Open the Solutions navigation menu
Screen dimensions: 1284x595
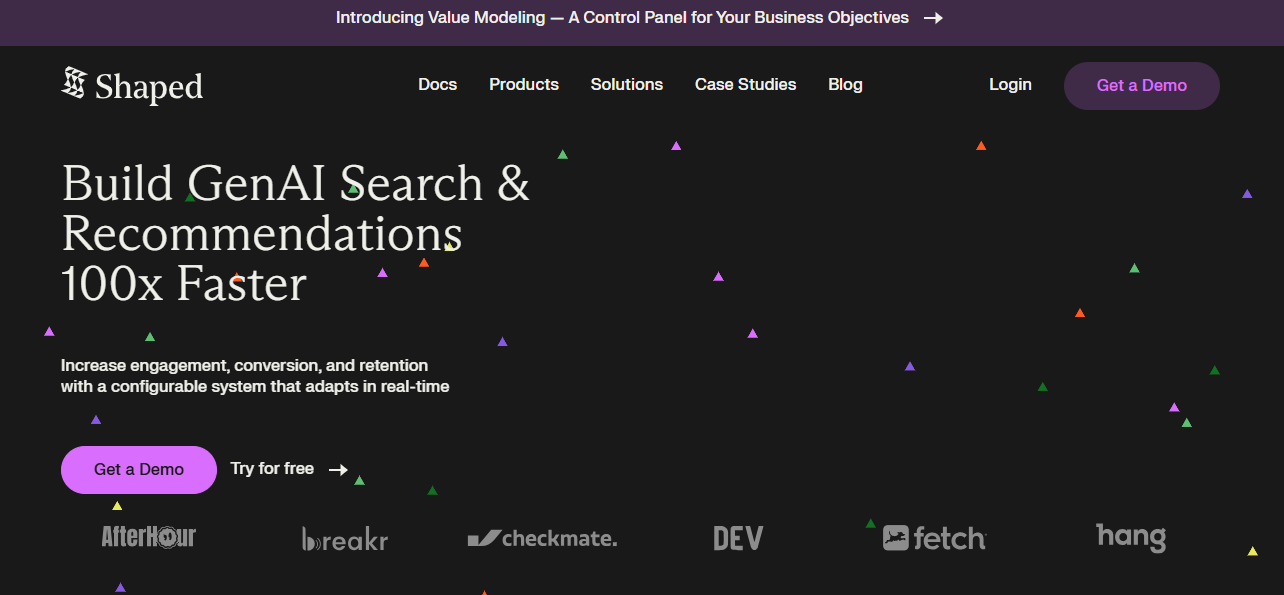pos(627,85)
